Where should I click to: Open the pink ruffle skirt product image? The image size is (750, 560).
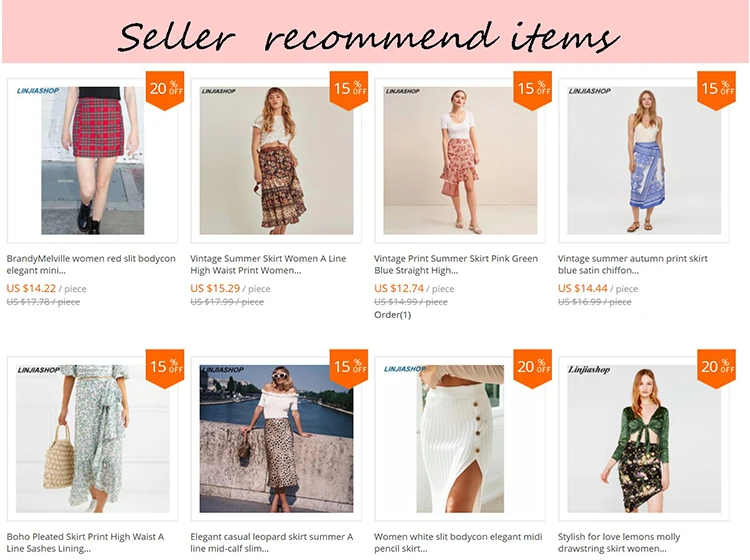(x=460, y=160)
